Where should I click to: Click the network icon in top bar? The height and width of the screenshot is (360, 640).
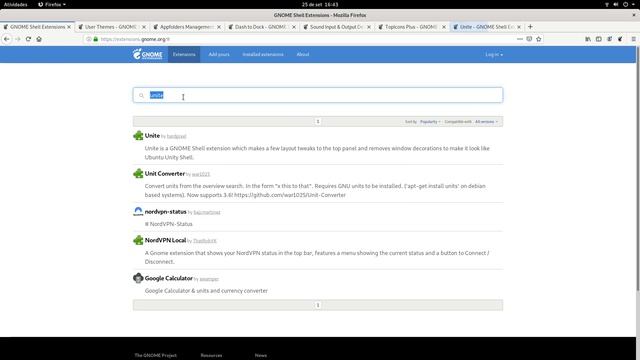click(607, 4)
